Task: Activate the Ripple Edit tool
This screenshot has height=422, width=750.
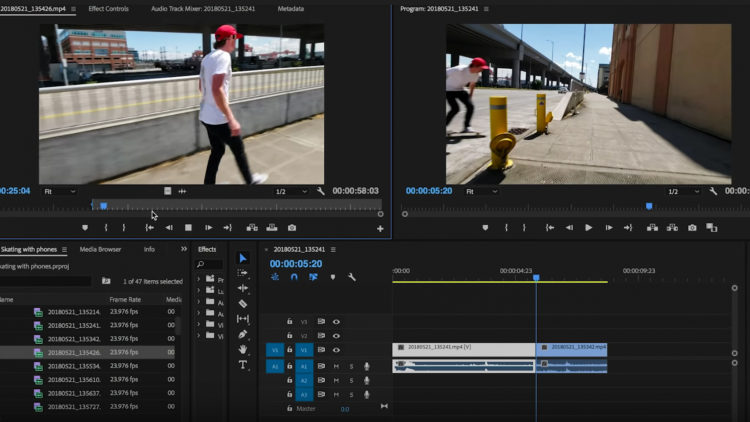Action: pyautogui.click(x=243, y=288)
